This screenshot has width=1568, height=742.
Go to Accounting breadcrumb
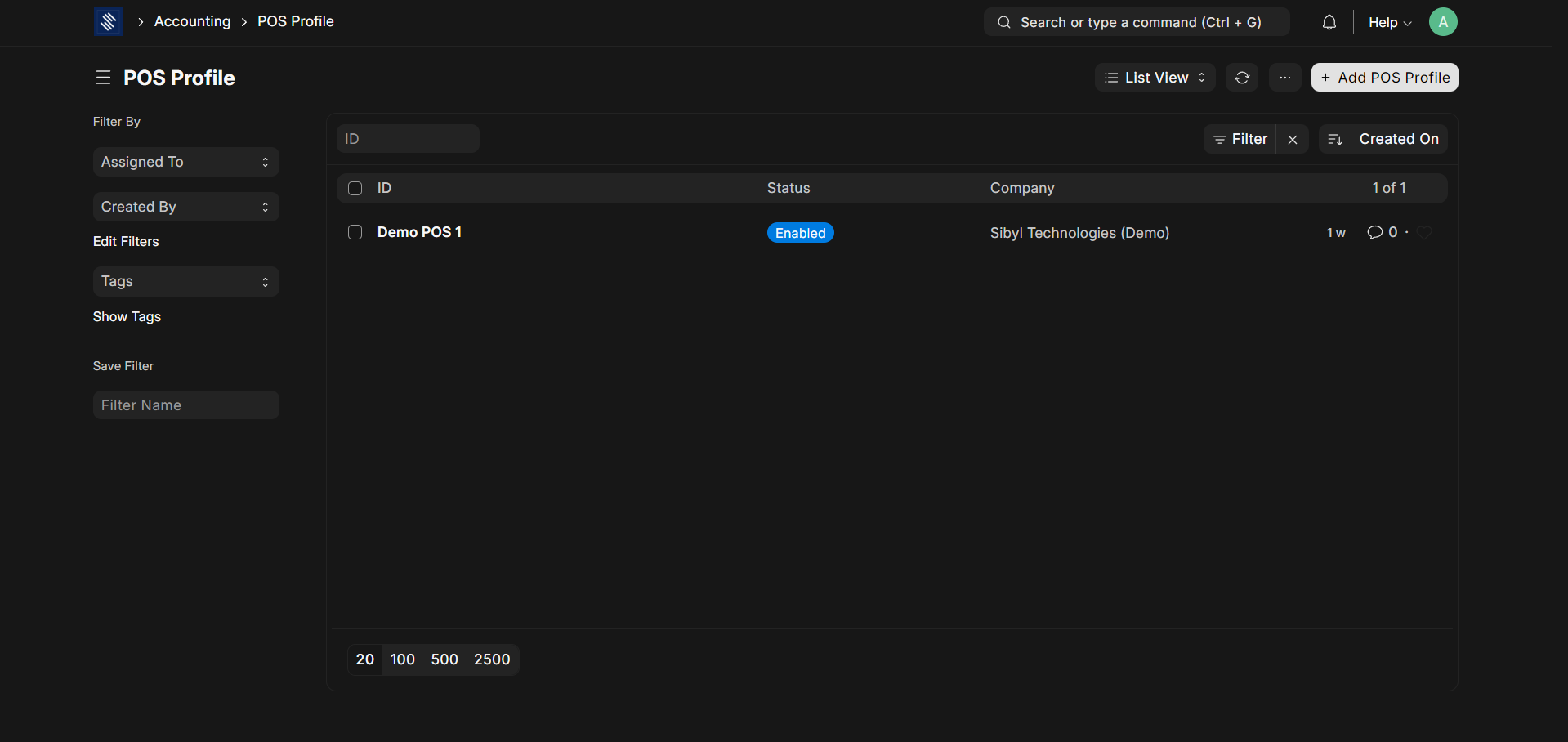tap(192, 21)
